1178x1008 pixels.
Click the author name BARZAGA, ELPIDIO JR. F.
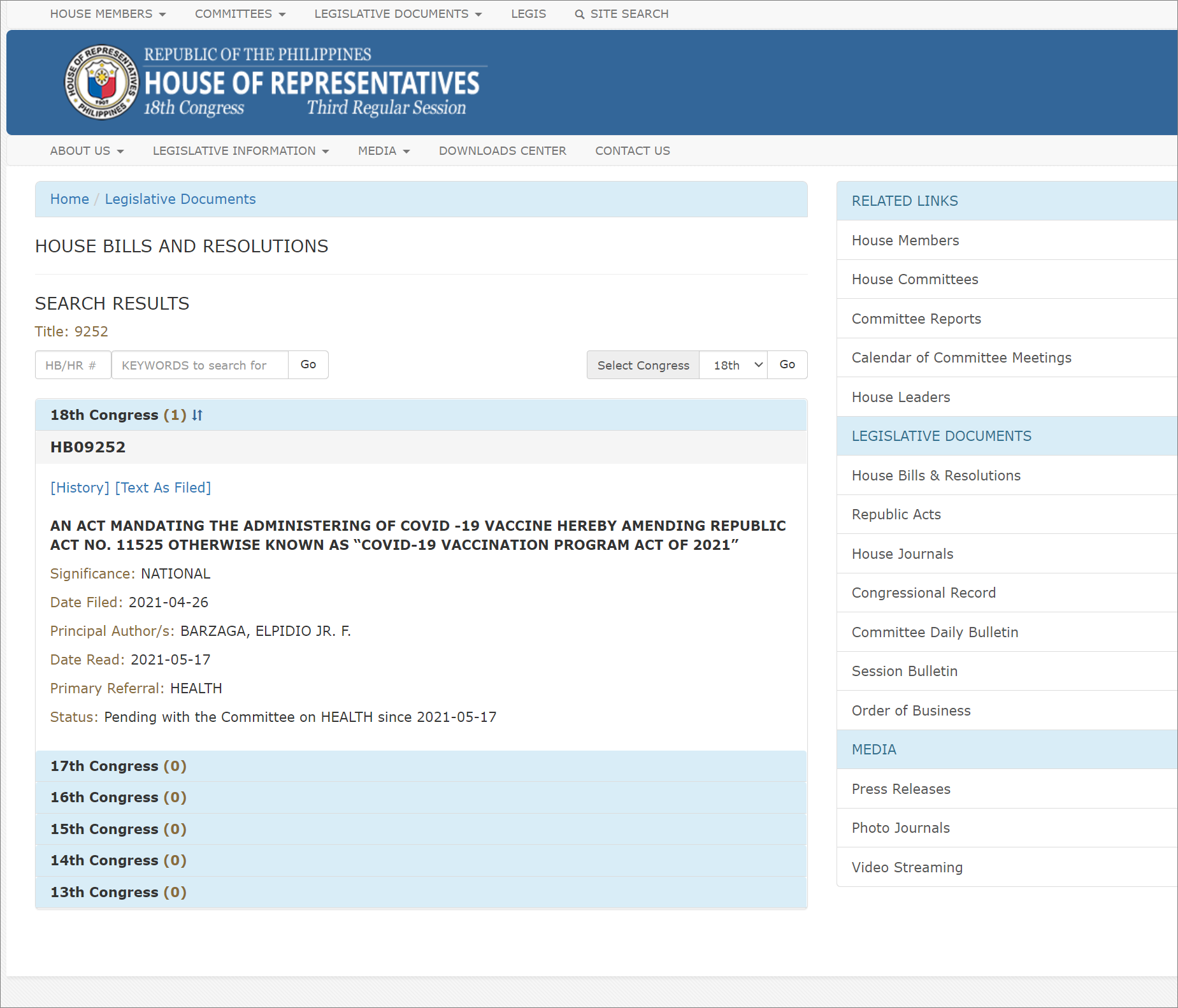tap(266, 631)
